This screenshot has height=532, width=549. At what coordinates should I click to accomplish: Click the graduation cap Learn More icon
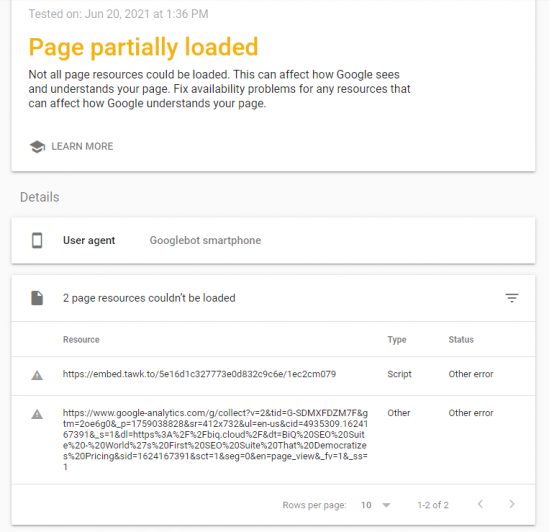click(37, 146)
